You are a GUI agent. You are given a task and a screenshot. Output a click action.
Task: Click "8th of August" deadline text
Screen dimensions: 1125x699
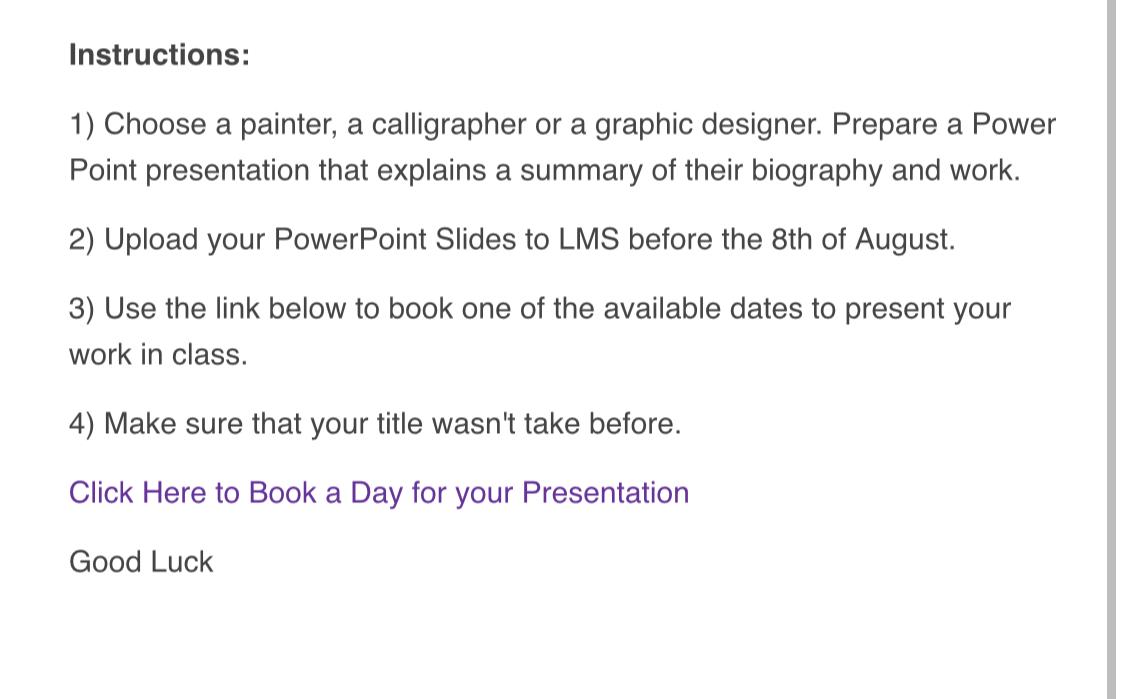click(x=862, y=239)
